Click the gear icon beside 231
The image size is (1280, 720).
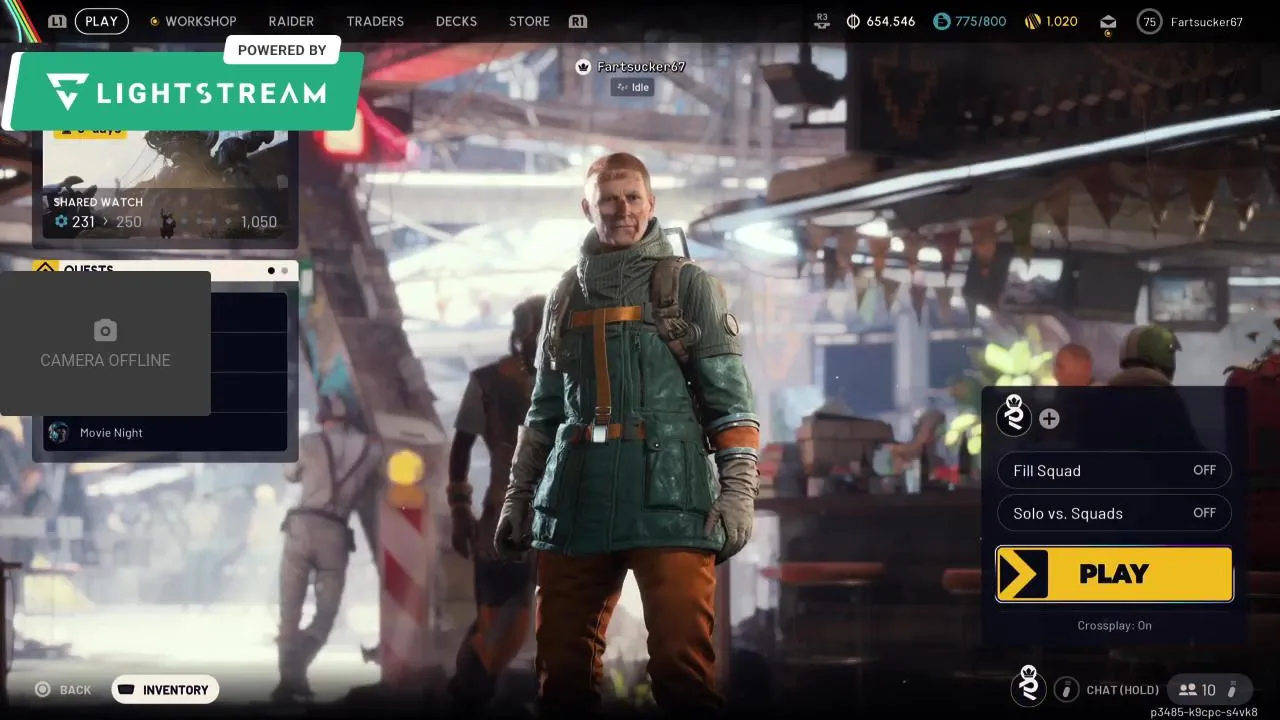[x=61, y=222]
